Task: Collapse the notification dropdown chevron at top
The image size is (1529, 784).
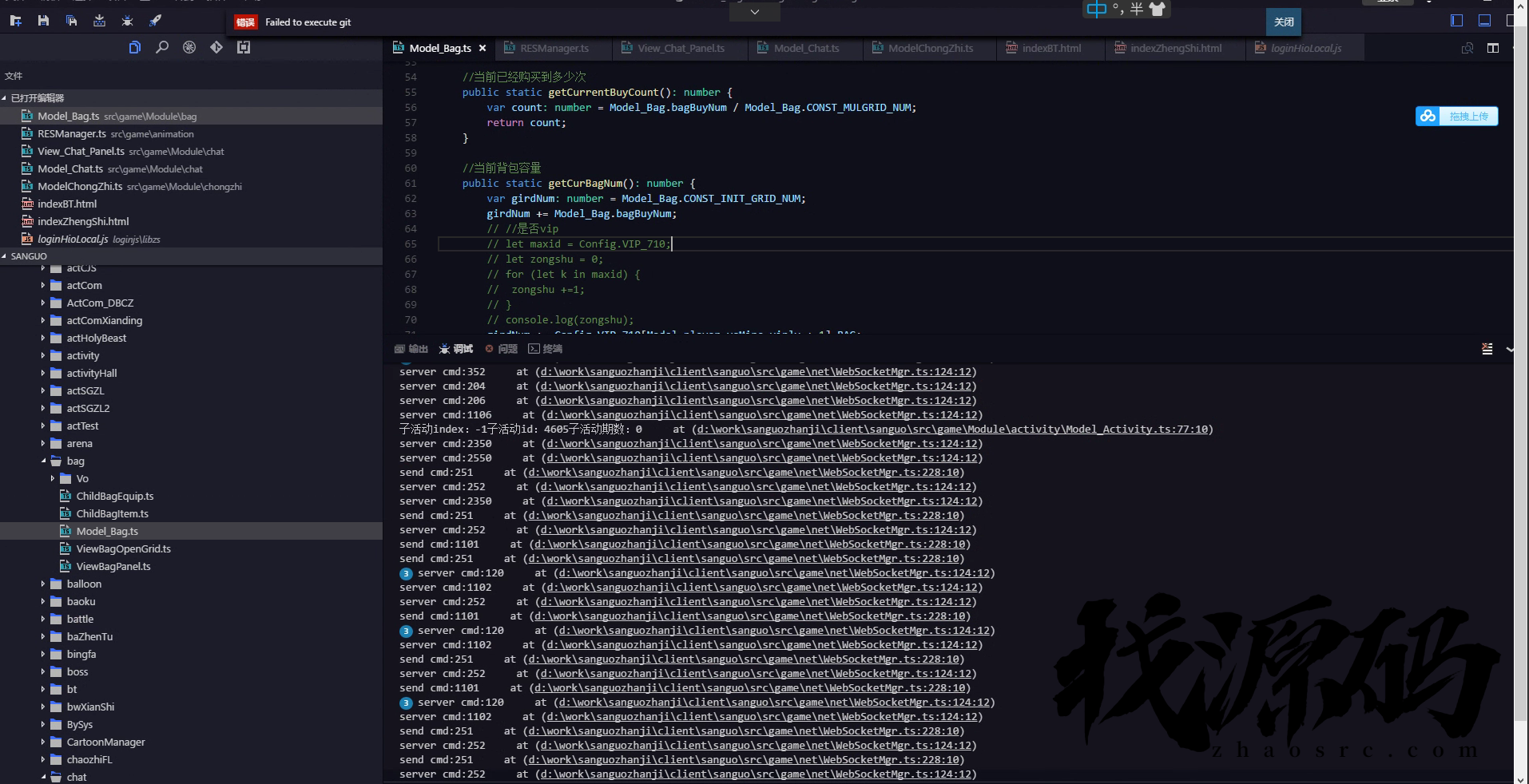Action: click(x=755, y=12)
